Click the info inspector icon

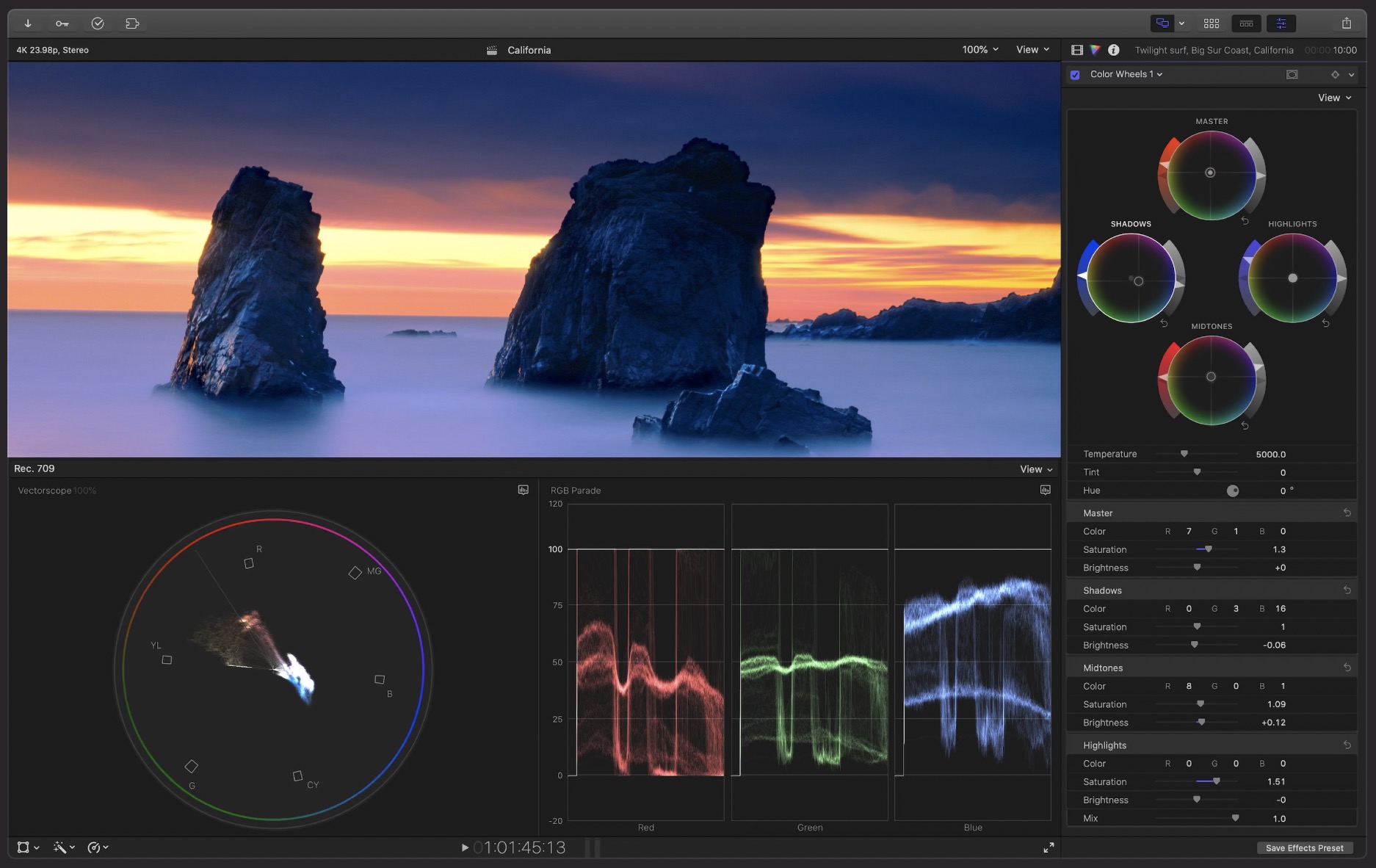coord(1112,50)
